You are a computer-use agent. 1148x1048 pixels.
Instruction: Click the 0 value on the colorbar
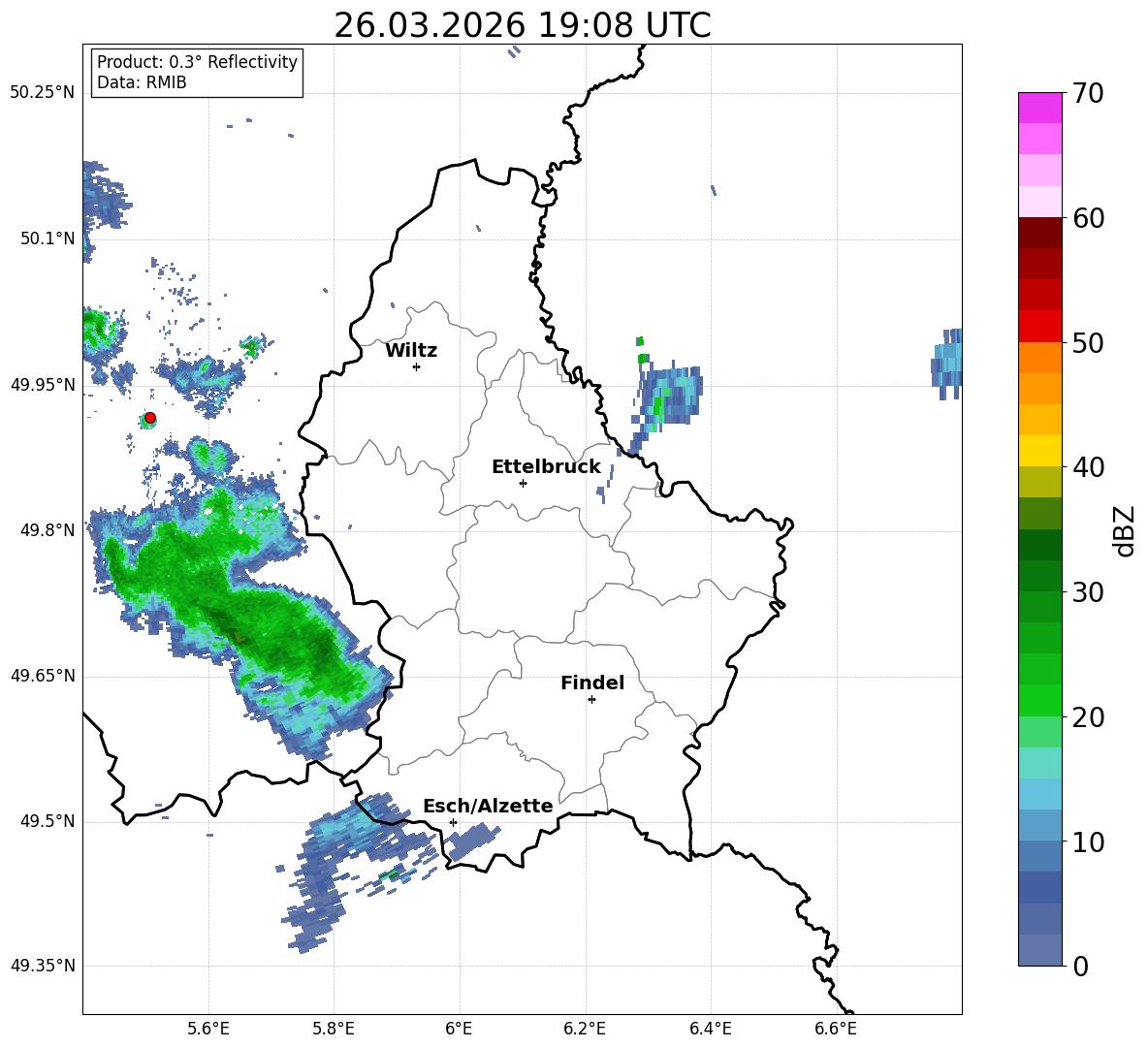point(1080,967)
